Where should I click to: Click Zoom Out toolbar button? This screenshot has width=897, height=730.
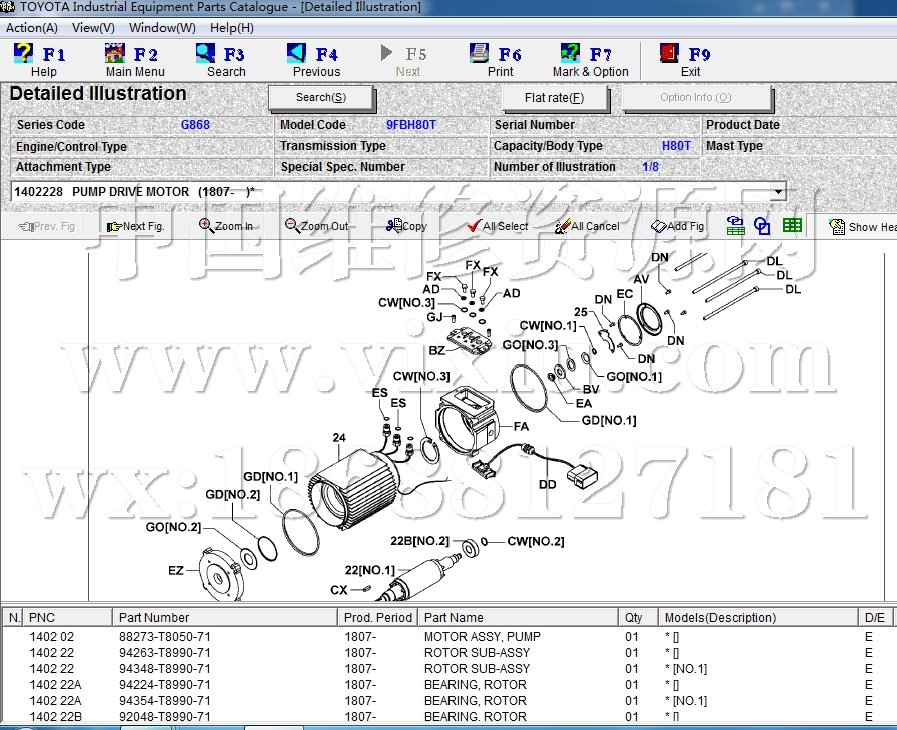(x=316, y=226)
